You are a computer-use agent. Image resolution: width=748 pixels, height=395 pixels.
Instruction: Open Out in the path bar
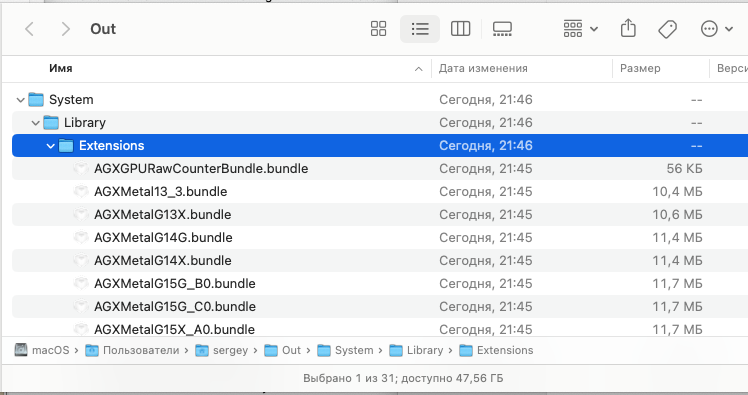pyautogui.click(x=291, y=350)
